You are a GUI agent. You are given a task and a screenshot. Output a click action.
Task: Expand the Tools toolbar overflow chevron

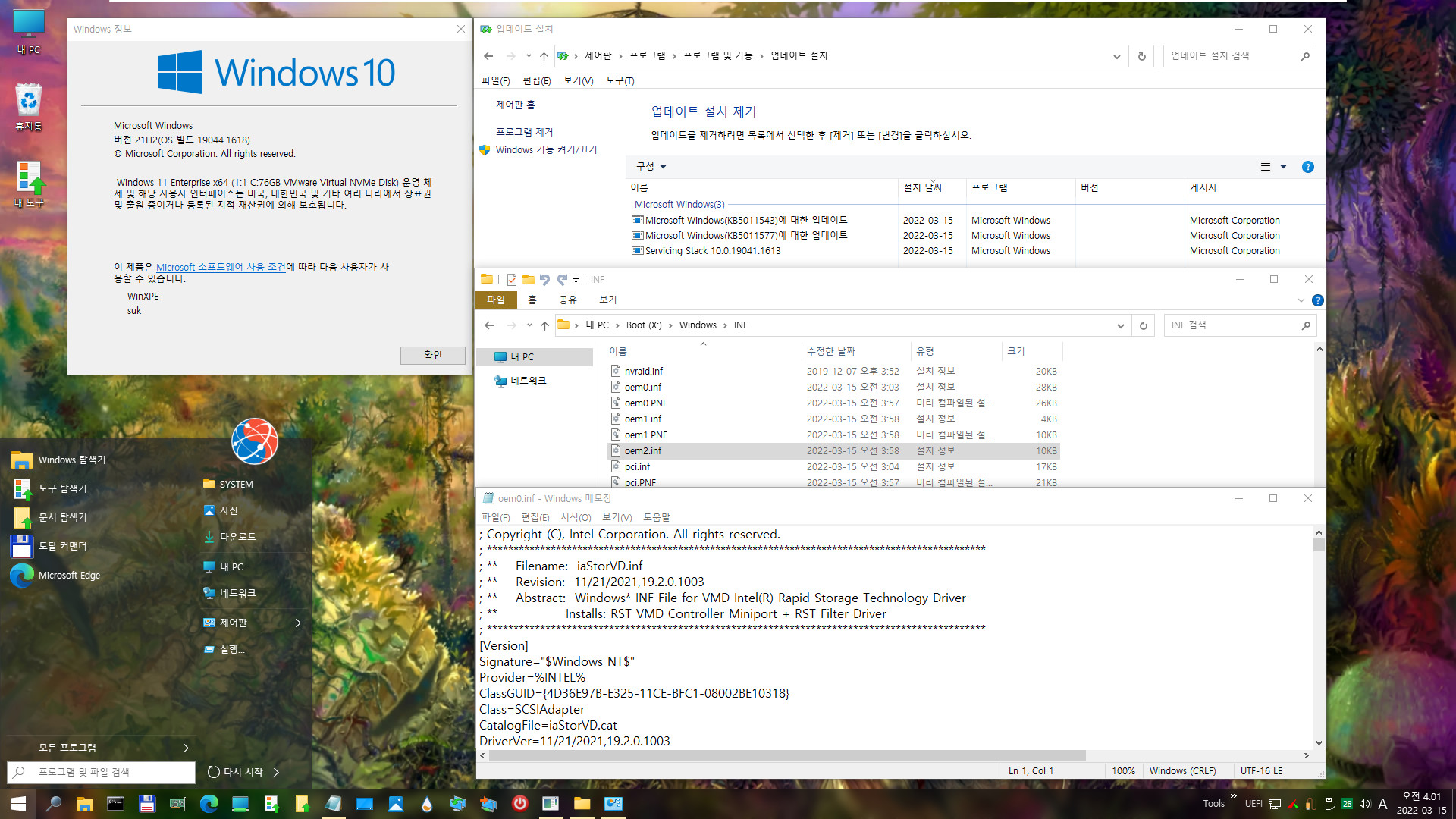[1233, 796]
